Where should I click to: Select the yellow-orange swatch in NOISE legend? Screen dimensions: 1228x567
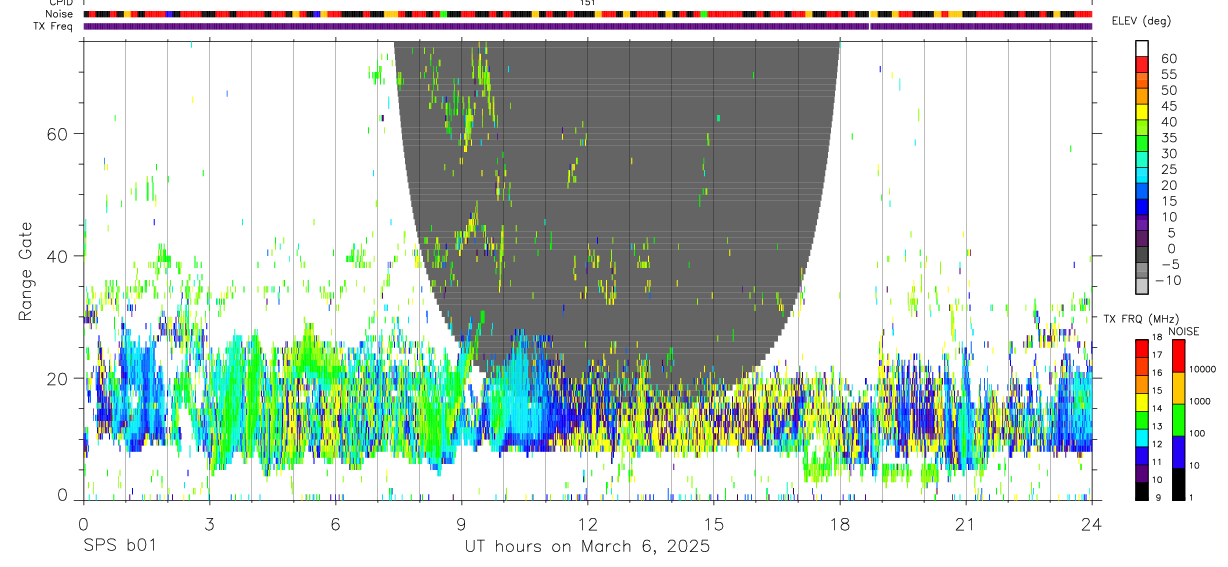tap(1179, 388)
